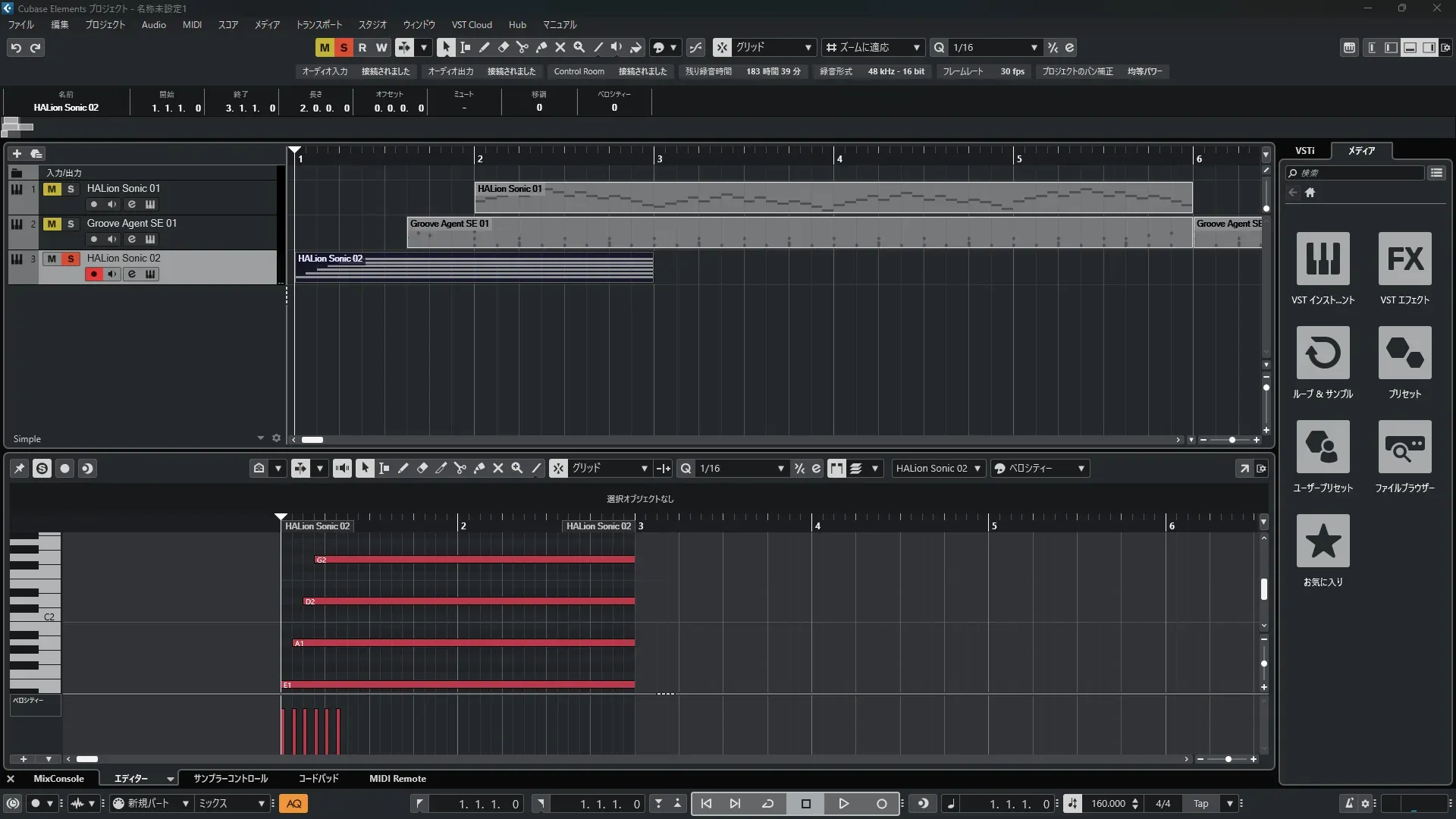This screenshot has width=1456, height=819.
Task: Select the Scissors split tool in main toolbar
Action: 522,47
